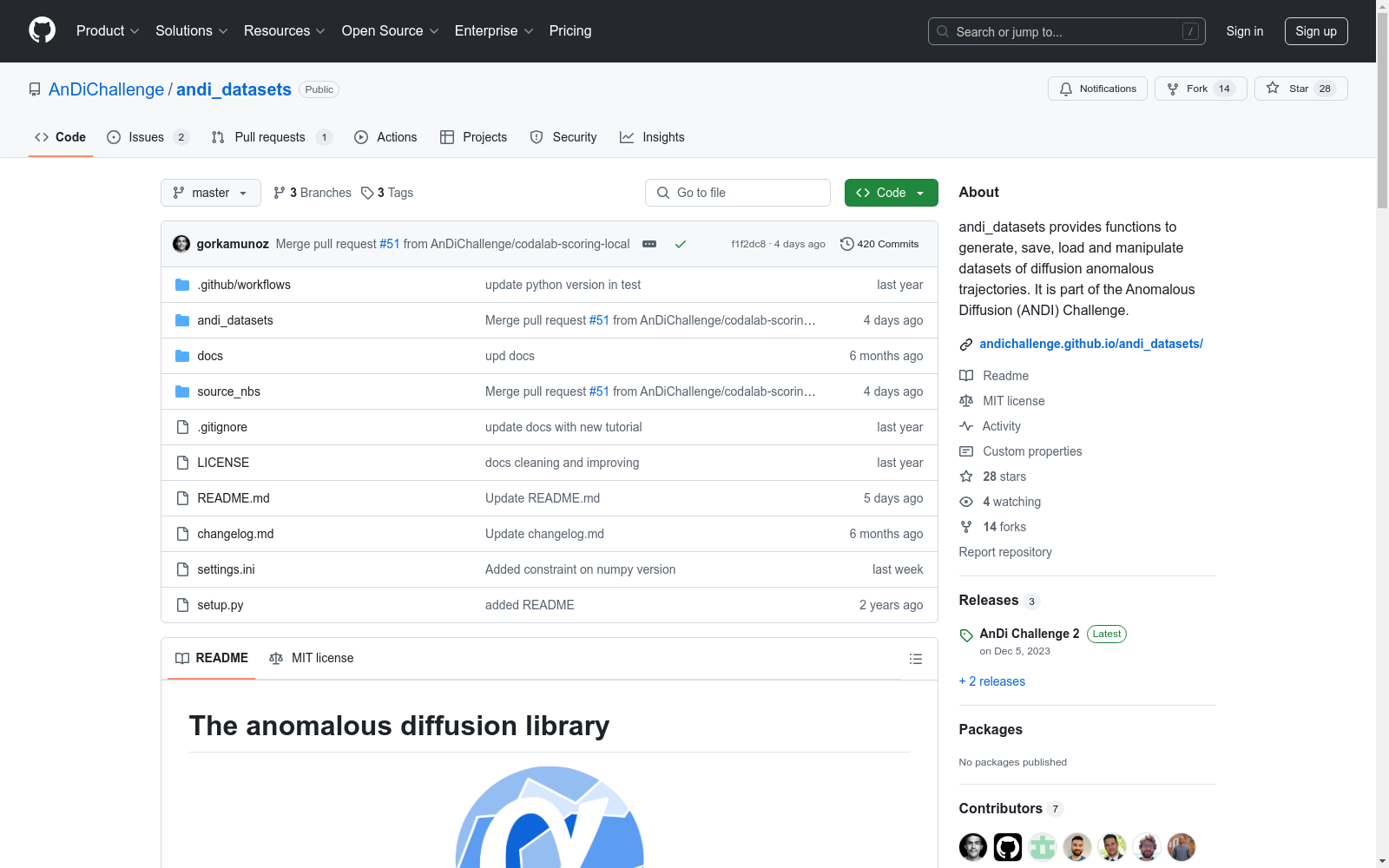
Task: Open the GitHub homepage logo
Action: 42,30
